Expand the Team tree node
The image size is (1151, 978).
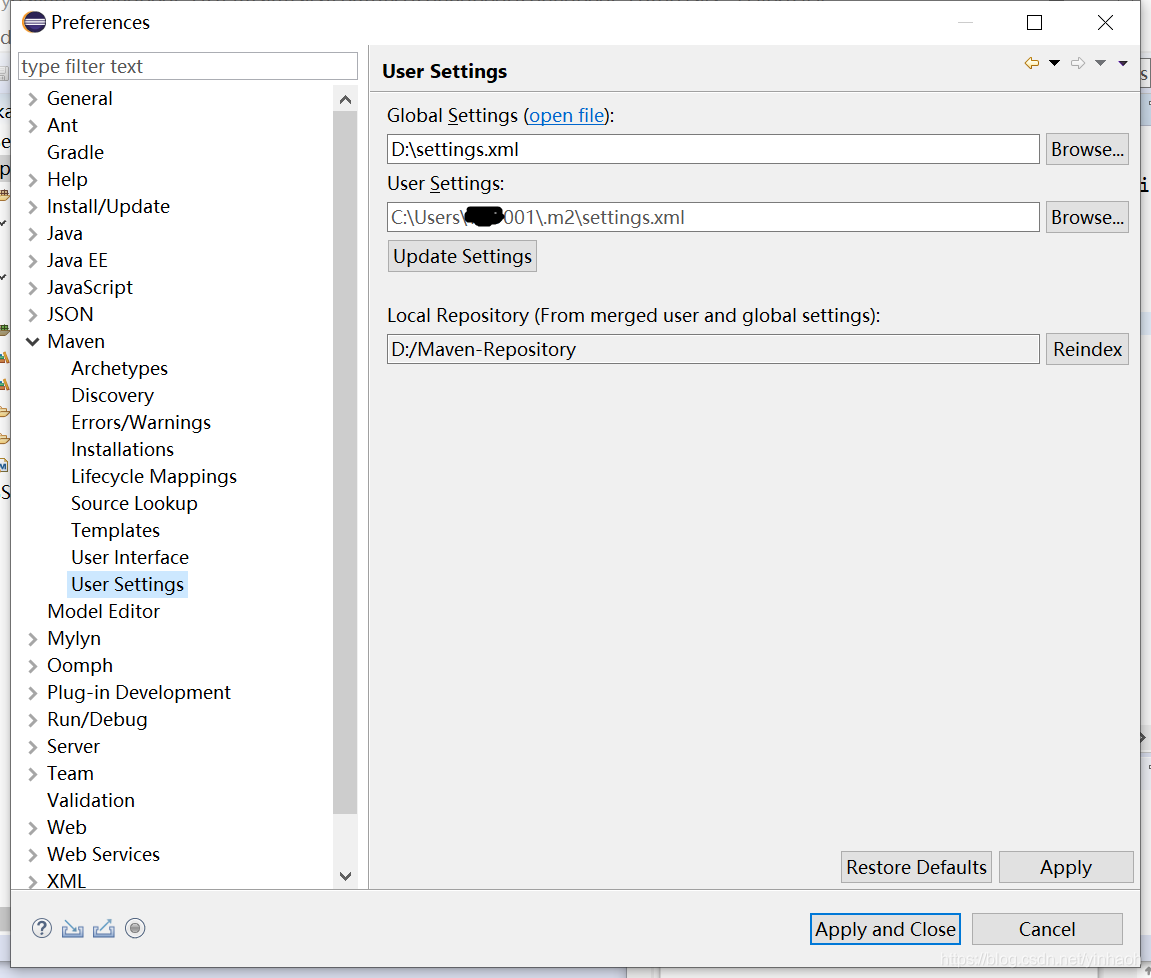click(x=32, y=775)
